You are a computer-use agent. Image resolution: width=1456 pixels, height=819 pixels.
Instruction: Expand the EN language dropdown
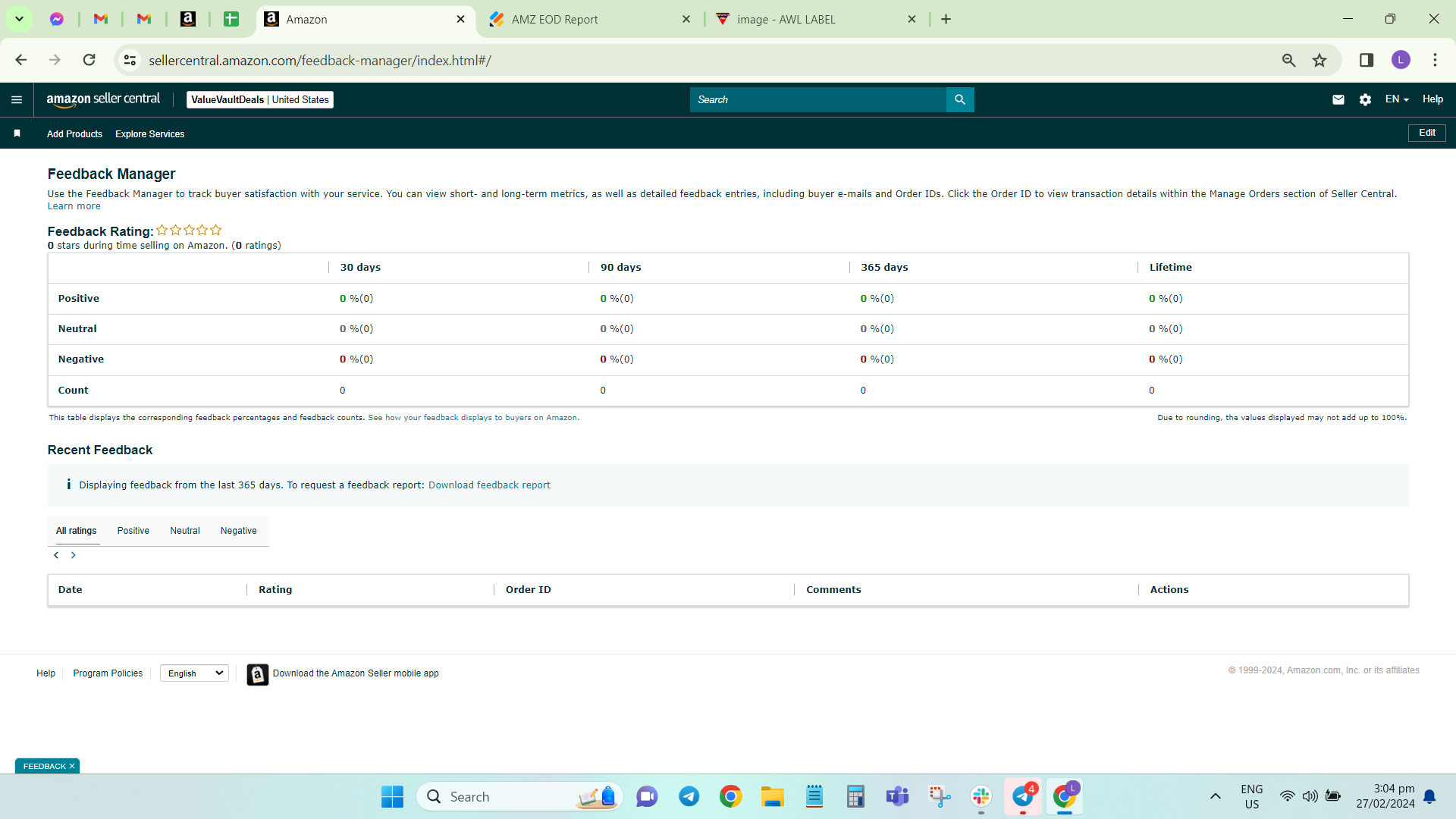(1397, 99)
